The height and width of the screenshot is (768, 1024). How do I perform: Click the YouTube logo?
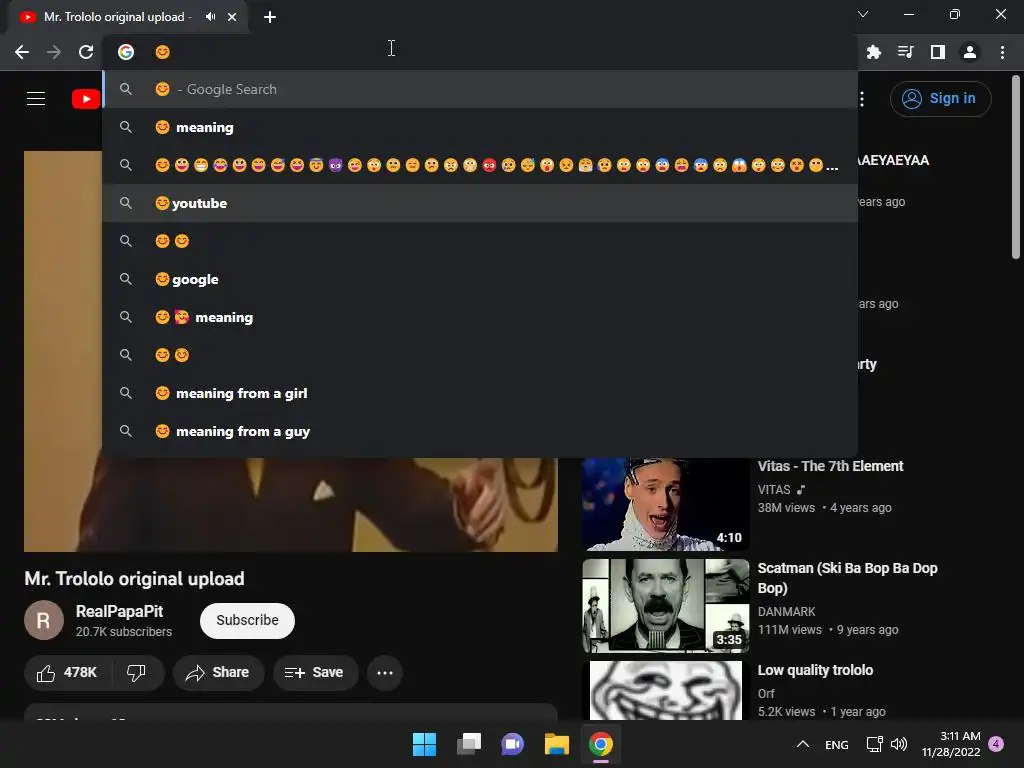86,99
